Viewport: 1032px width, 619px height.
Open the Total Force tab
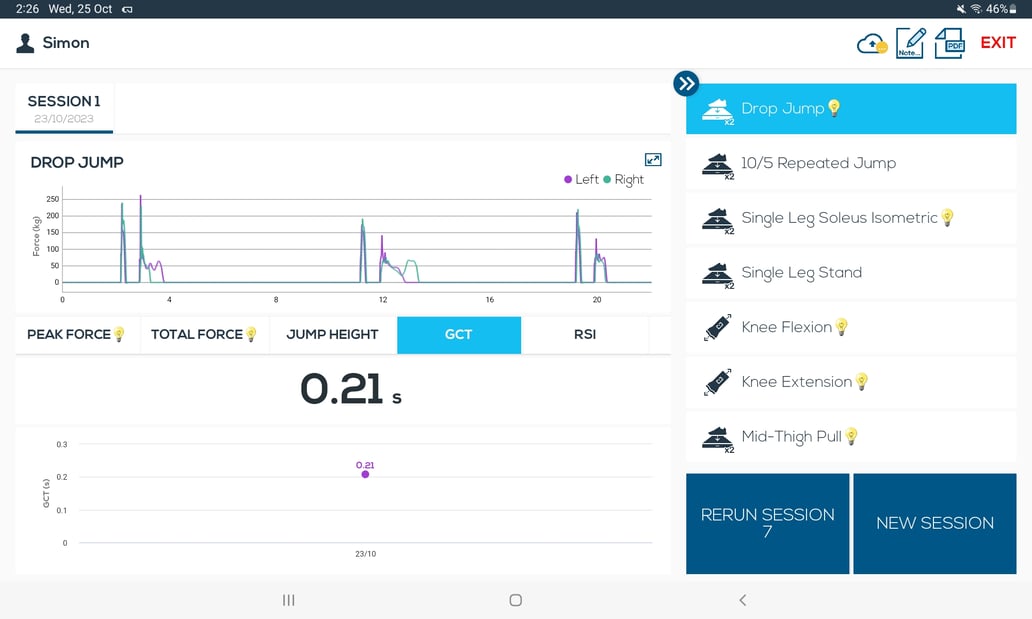(204, 335)
